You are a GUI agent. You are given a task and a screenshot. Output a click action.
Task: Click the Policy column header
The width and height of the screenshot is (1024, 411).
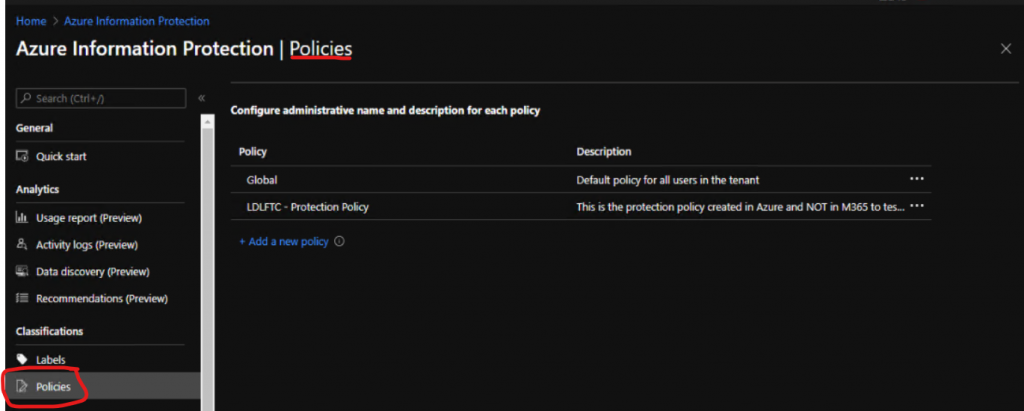(x=253, y=152)
